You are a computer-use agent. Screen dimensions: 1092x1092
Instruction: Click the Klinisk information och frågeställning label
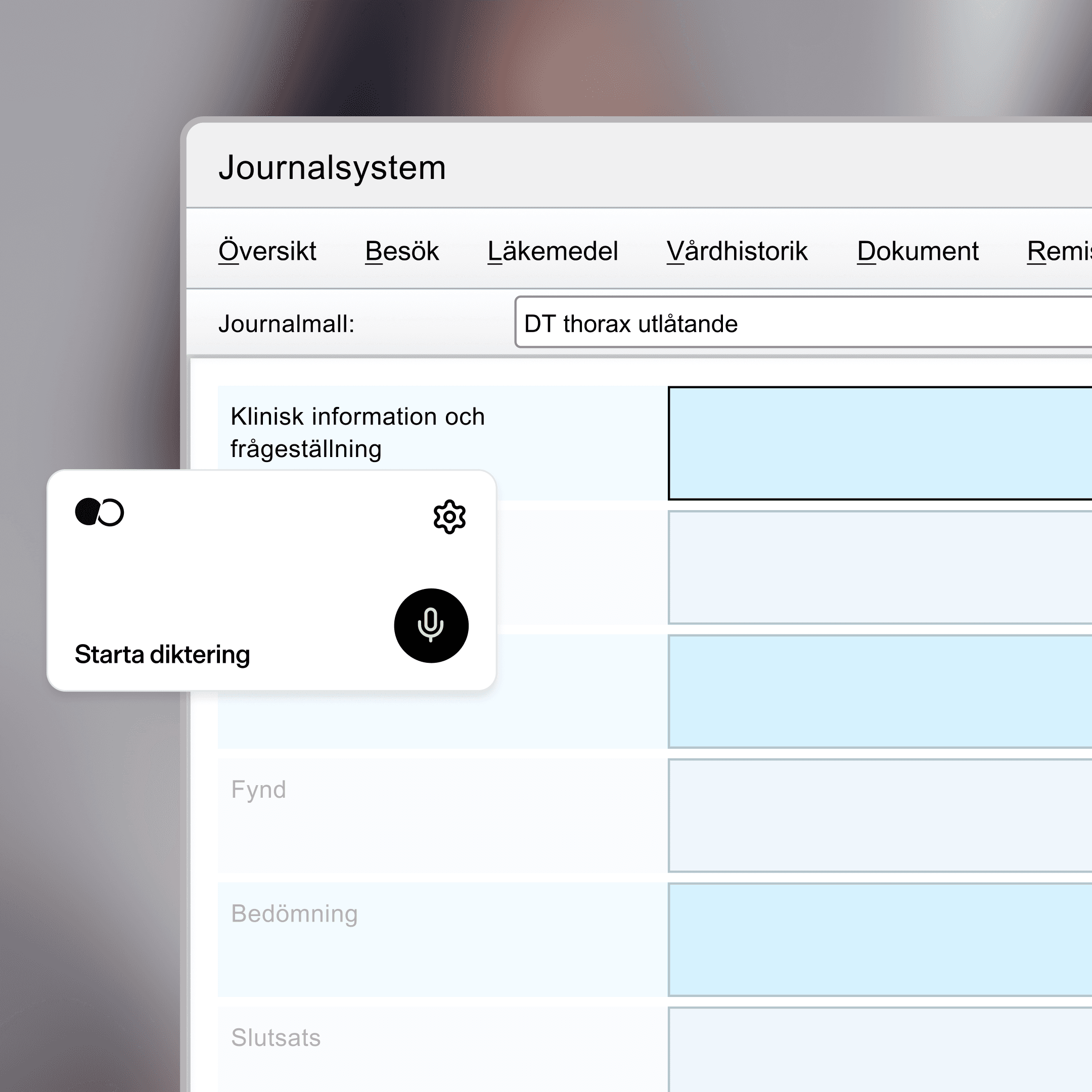click(358, 433)
